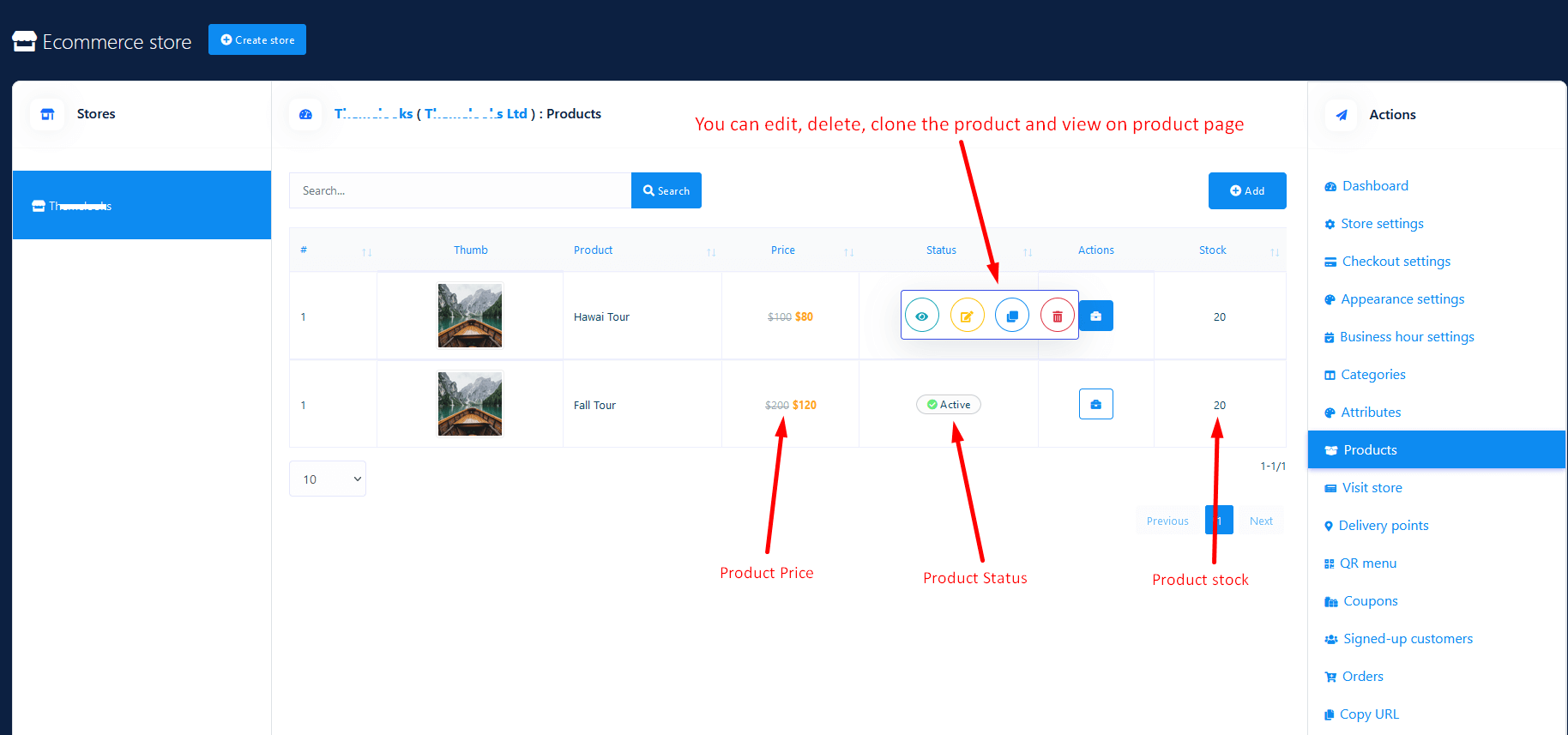Sort table by Stock column arrows
Screen dimensions: 1568x735
(1275, 251)
